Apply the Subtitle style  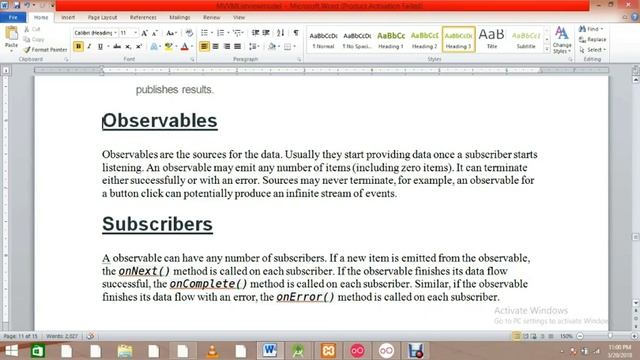pos(526,40)
